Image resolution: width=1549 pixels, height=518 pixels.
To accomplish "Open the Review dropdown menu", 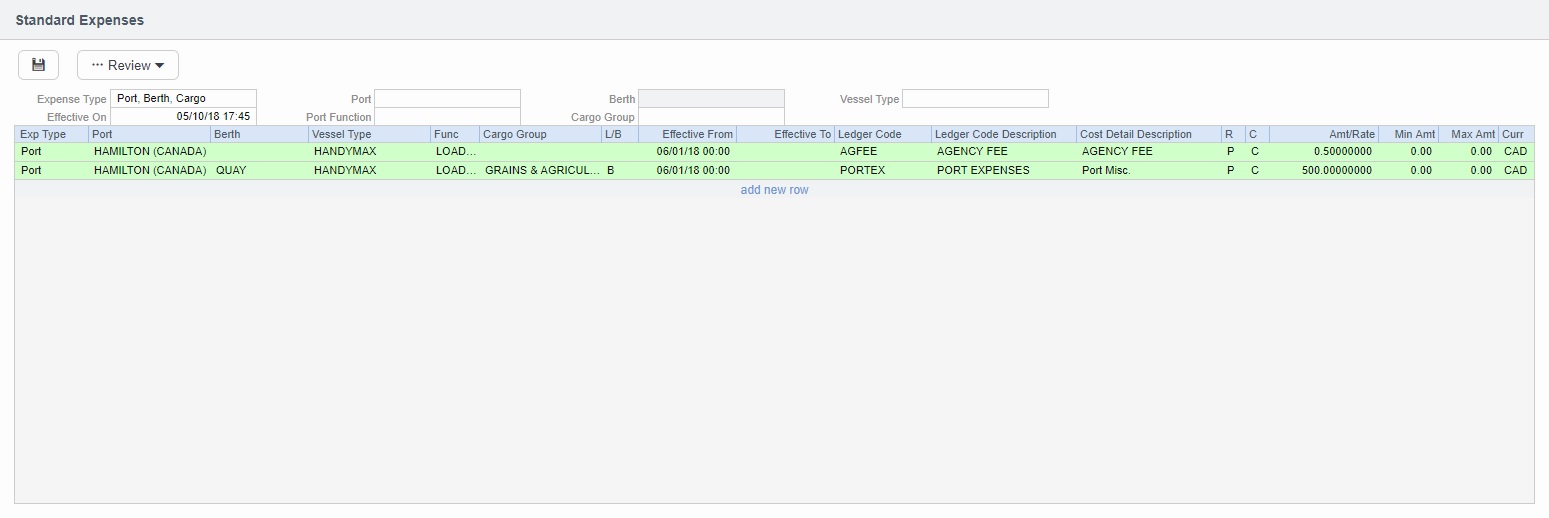I will [x=128, y=65].
